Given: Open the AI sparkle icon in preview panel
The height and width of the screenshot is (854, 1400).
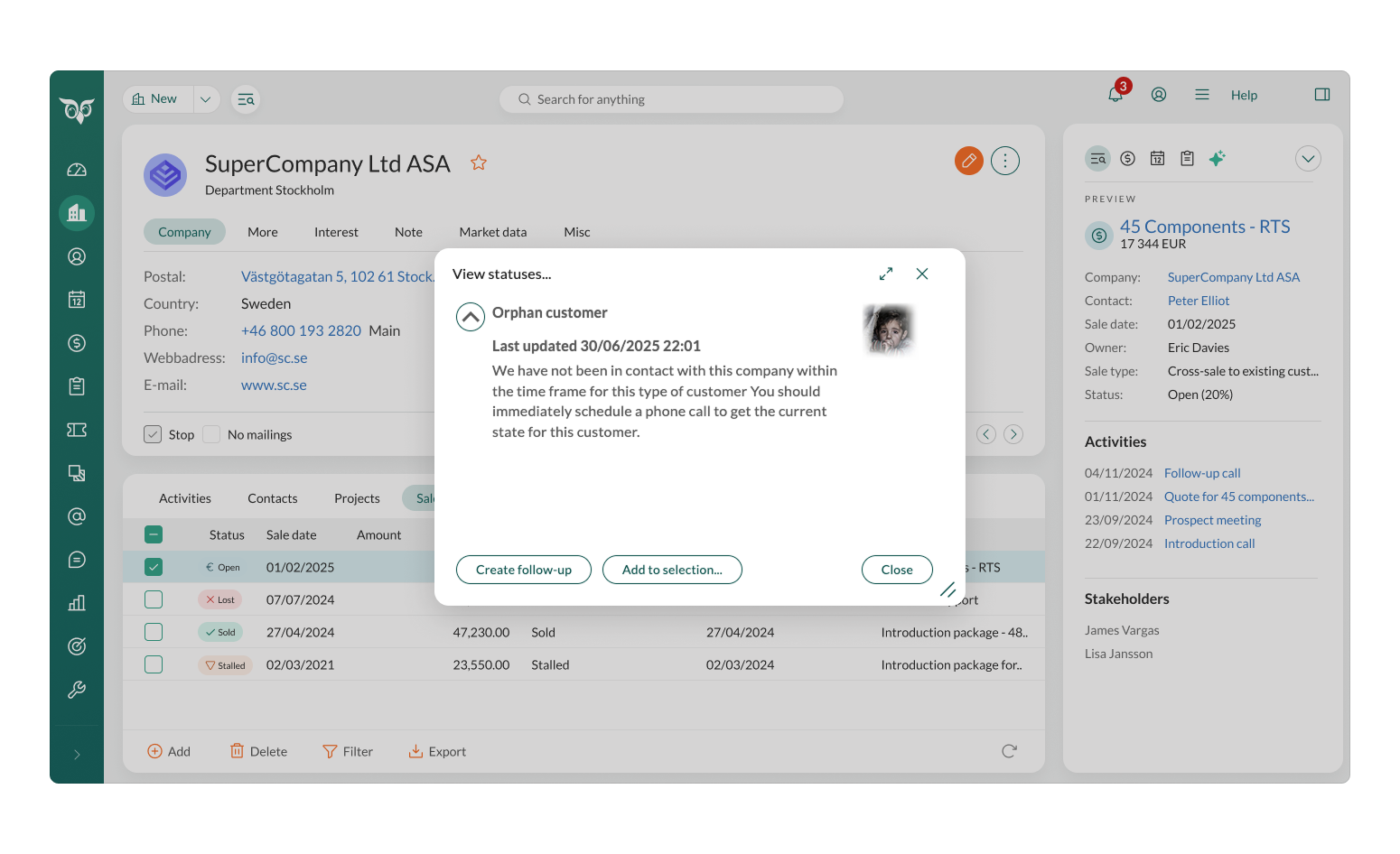Looking at the screenshot, I should [x=1217, y=159].
